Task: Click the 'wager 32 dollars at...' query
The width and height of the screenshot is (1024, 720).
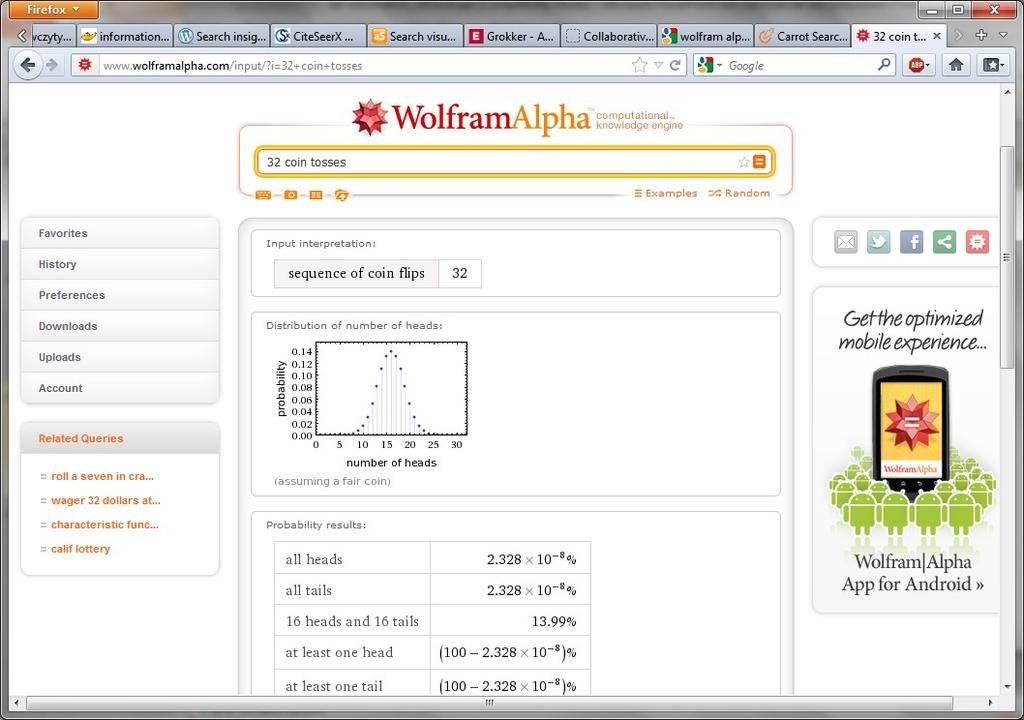Action: (106, 500)
